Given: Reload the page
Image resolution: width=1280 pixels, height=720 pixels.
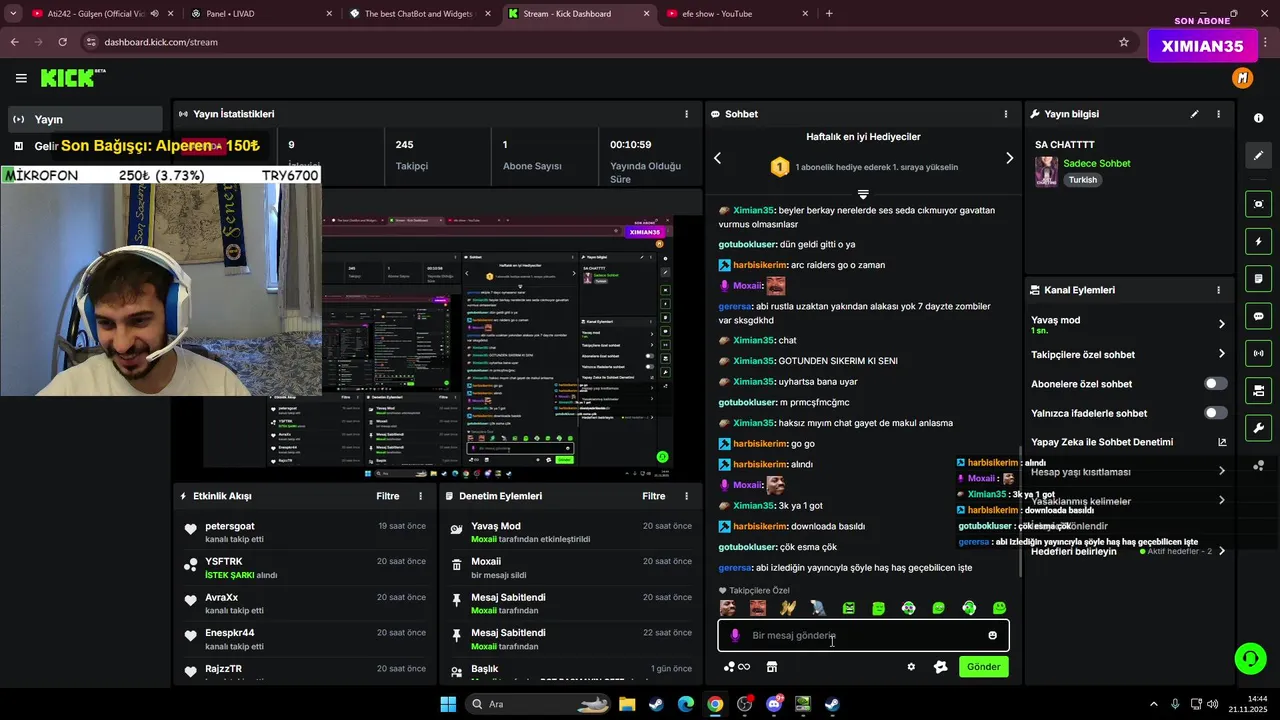Looking at the screenshot, I should (x=62, y=42).
